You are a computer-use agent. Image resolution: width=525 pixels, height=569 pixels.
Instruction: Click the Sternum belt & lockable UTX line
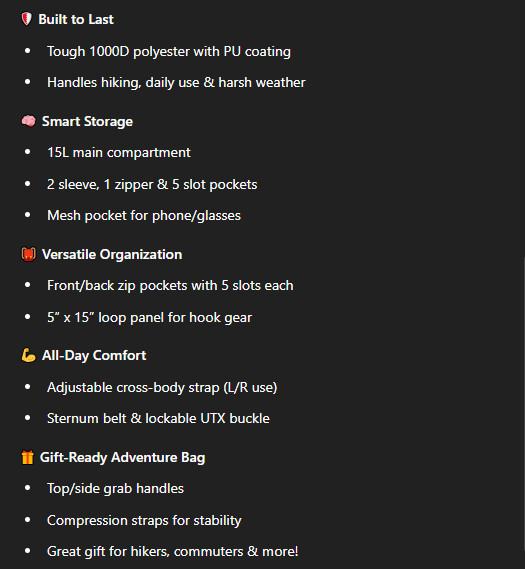coord(159,418)
